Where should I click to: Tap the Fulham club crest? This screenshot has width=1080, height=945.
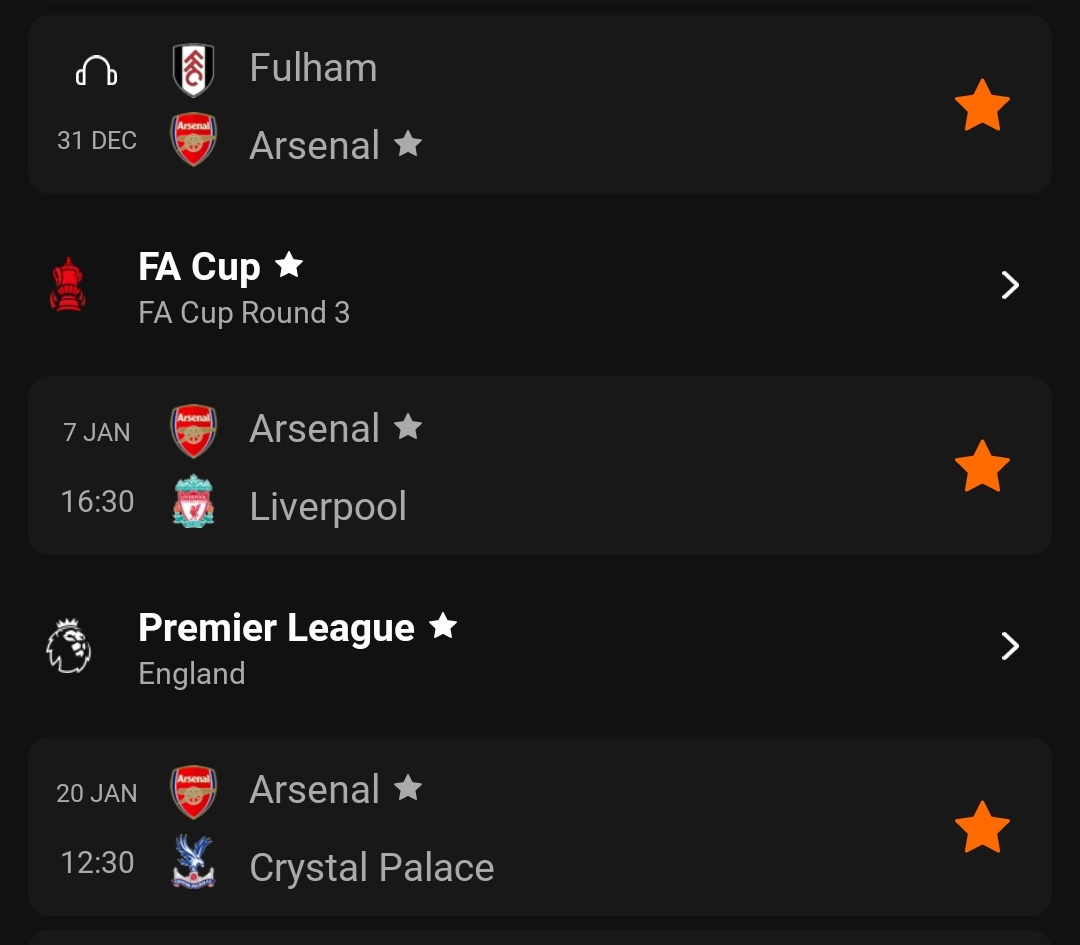coord(193,70)
